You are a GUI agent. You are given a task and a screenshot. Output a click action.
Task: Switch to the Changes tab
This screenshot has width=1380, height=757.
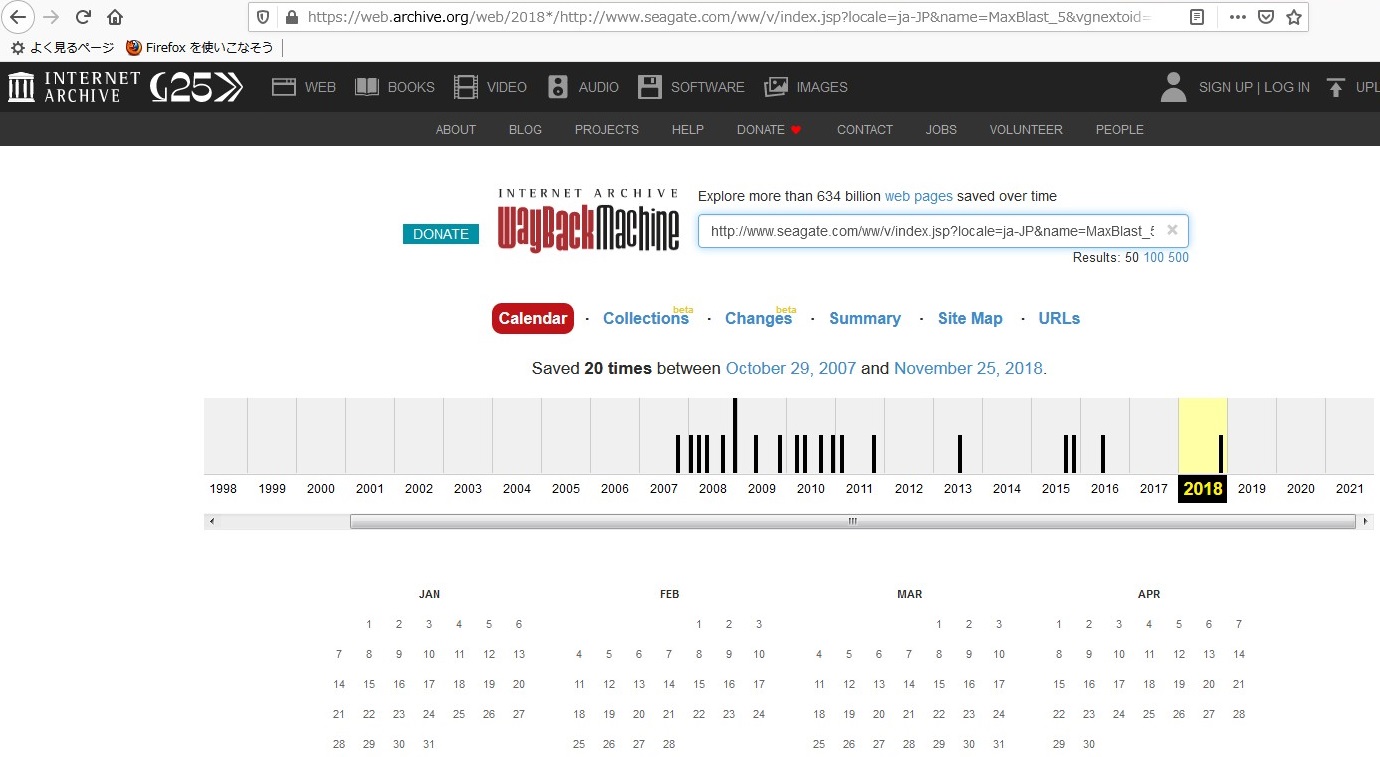pyautogui.click(x=758, y=318)
